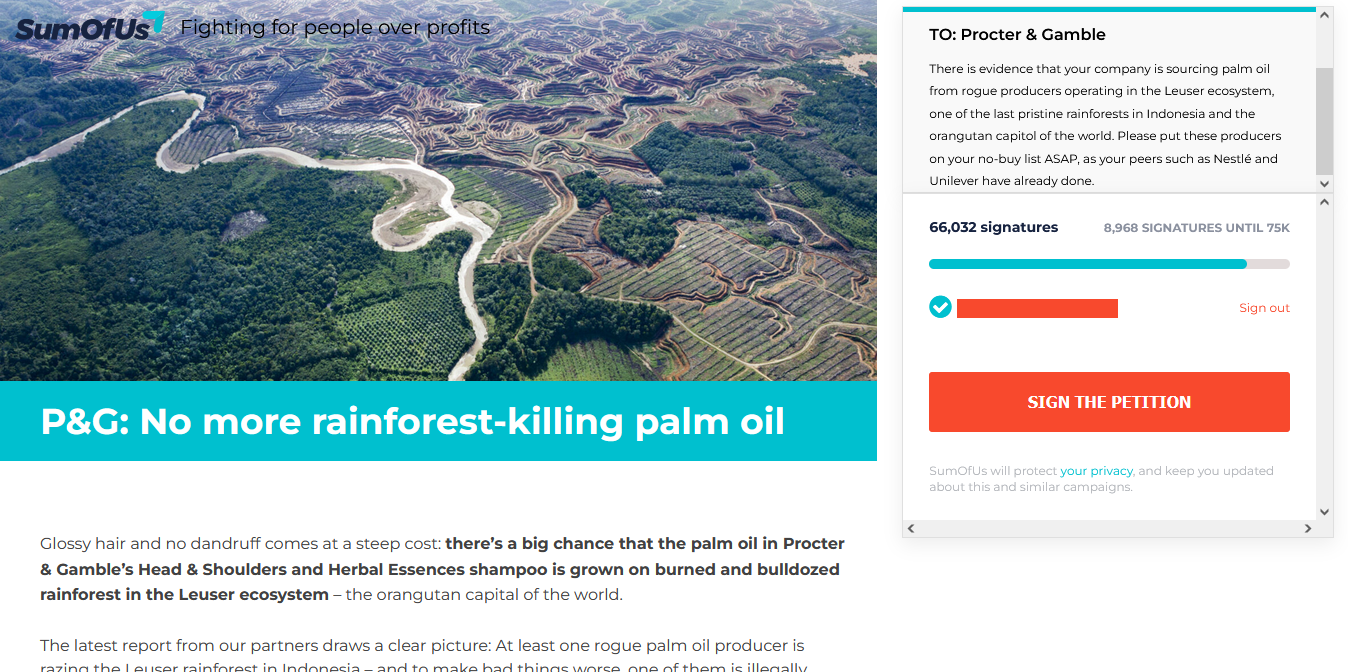Click the petition letter box's scroll-up arrow
Image resolution: width=1348 pixels, height=672 pixels.
click(1324, 16)
